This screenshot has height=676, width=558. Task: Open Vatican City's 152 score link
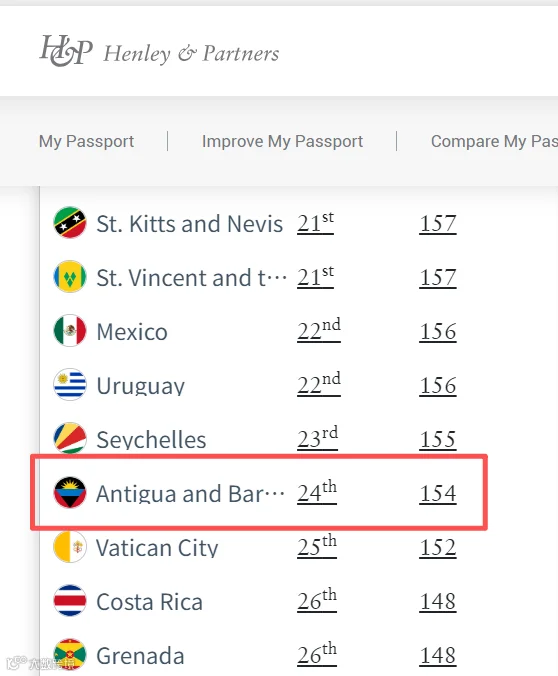point(438,547)
